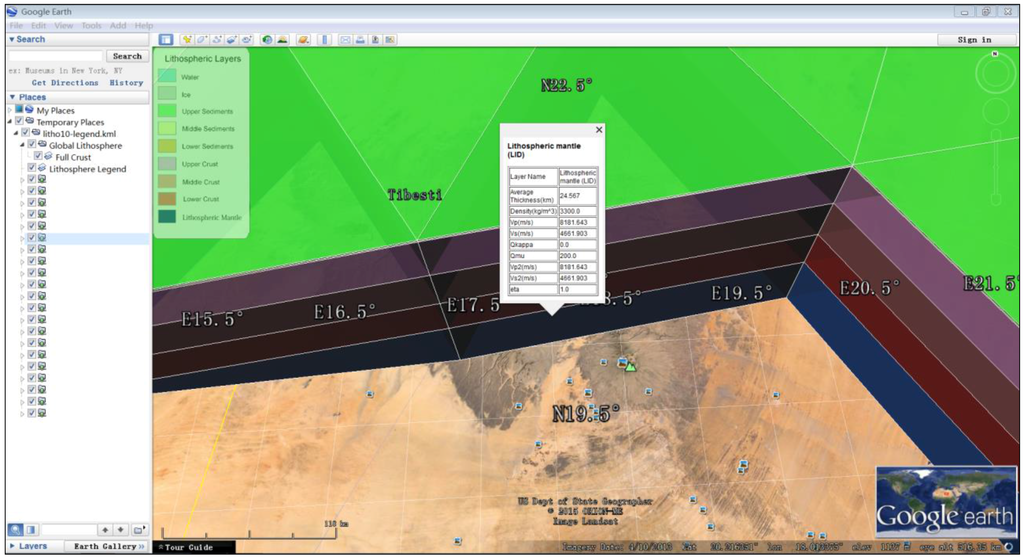Viewport: 1024px width, 558px height.
Task: Close the Lithospheric mantle info balloon
Action: point(598,129)
